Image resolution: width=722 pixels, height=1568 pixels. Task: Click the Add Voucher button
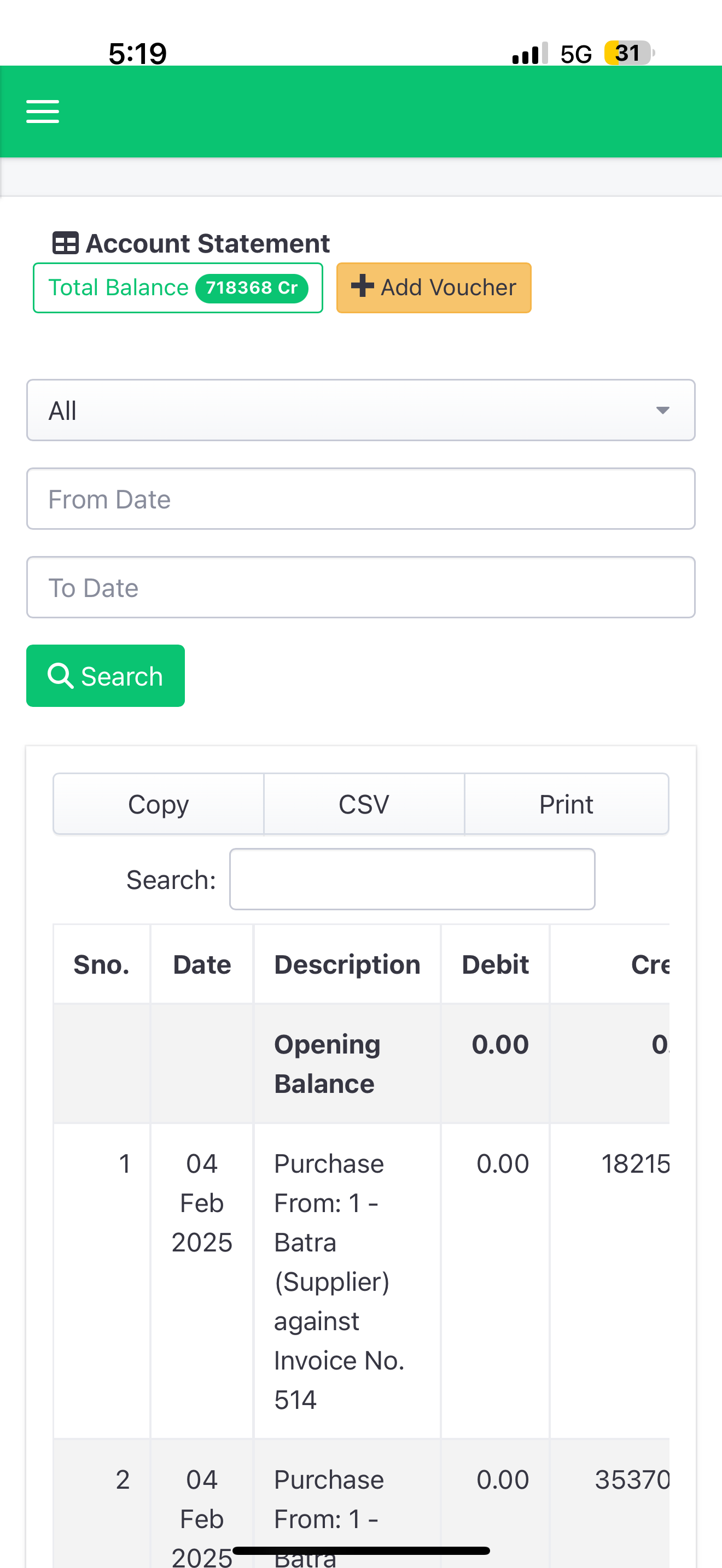click(434, 288)
